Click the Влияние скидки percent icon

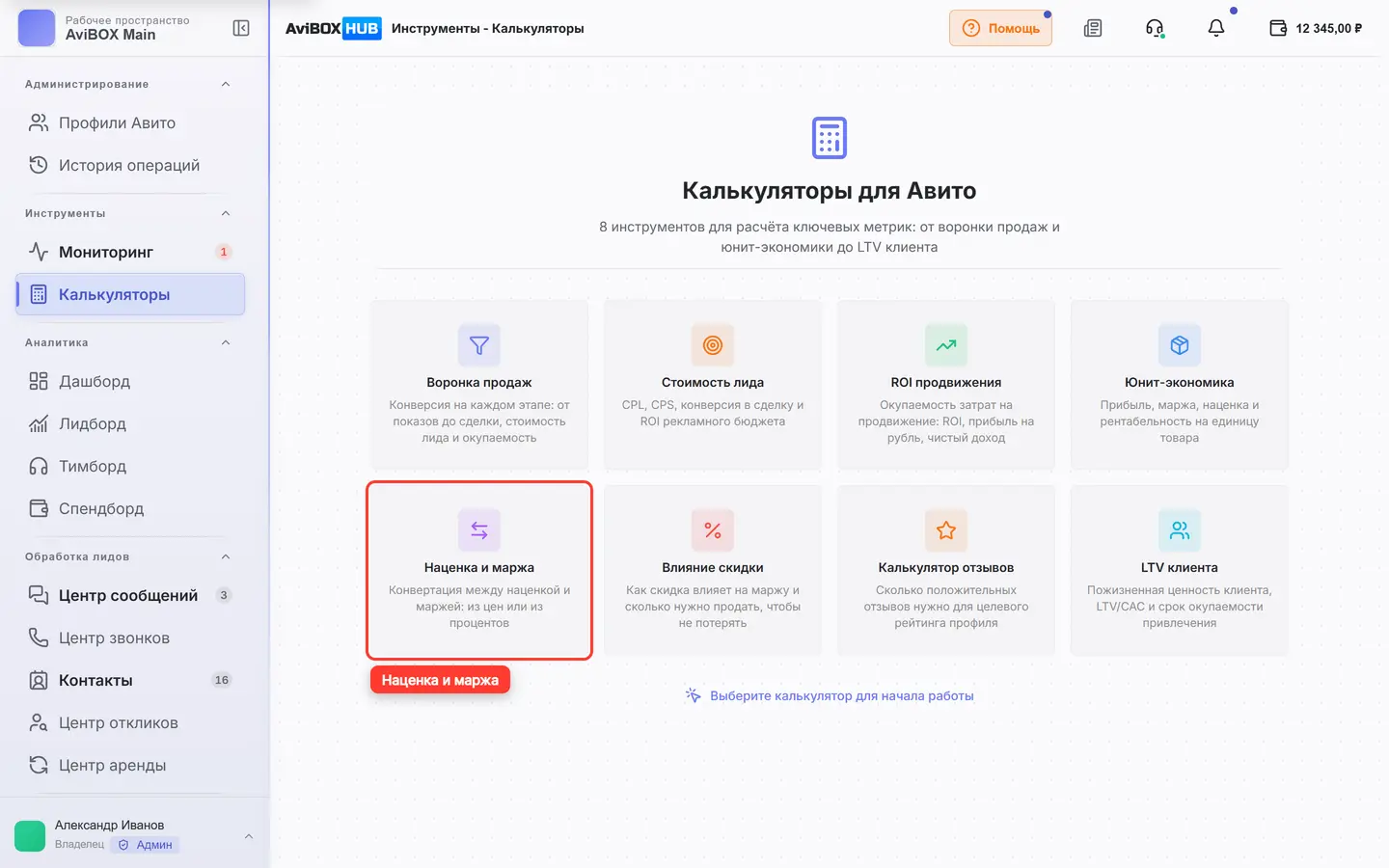[713, 530]
